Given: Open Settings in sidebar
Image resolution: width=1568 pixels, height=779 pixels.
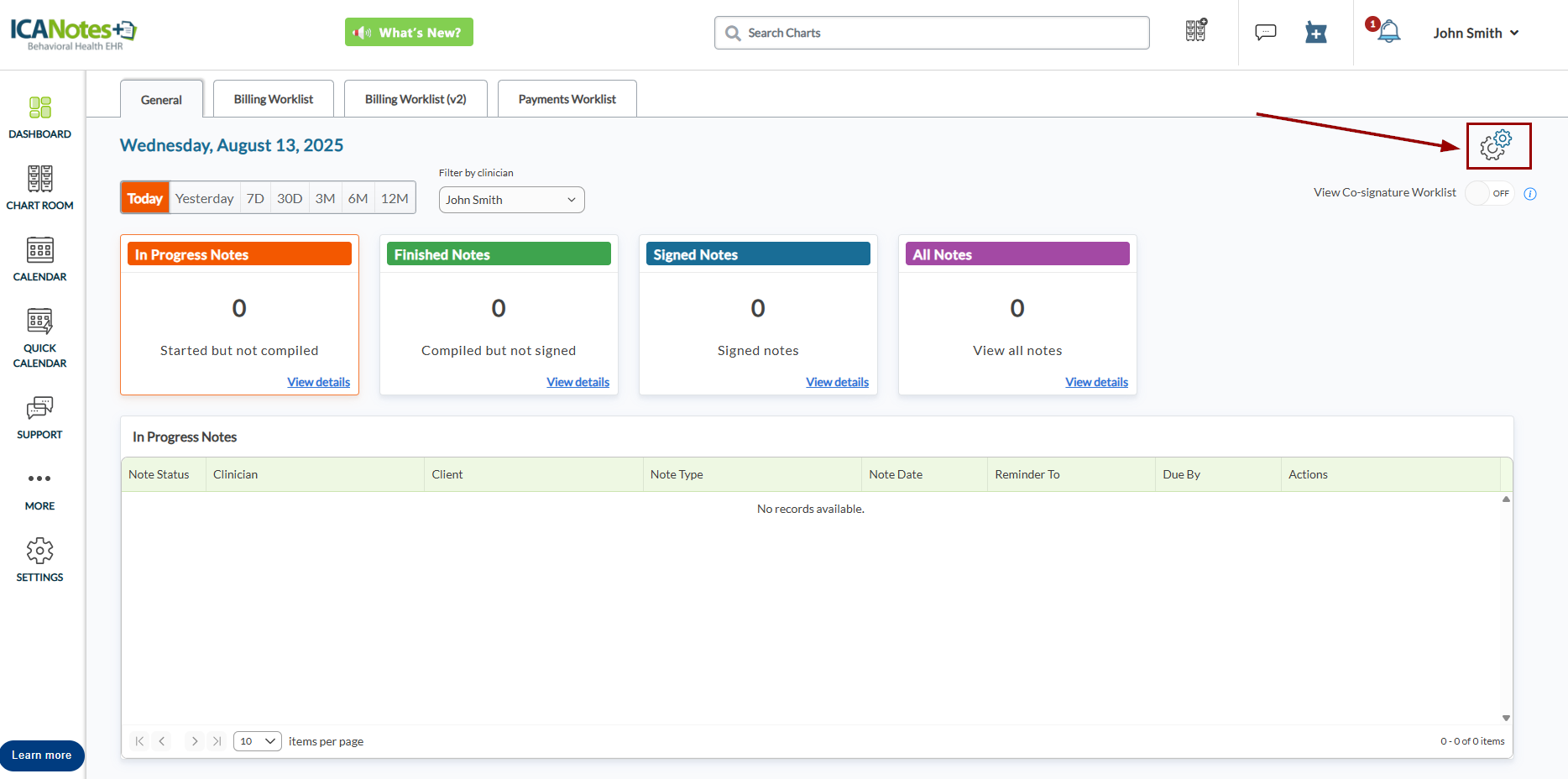Looking at the screenshot, I should [x=39, y=560].
